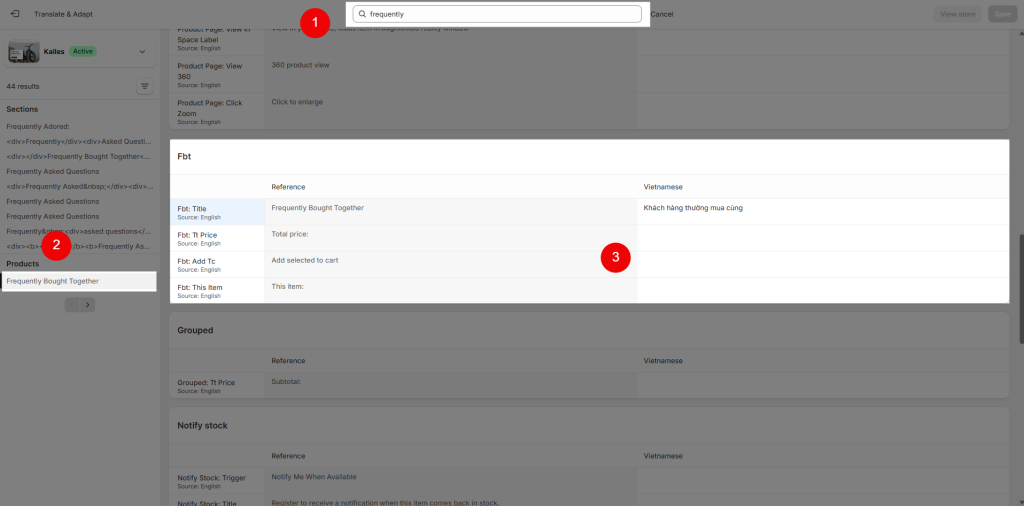Click the vertical page scrollbar

pos(1021,287)
